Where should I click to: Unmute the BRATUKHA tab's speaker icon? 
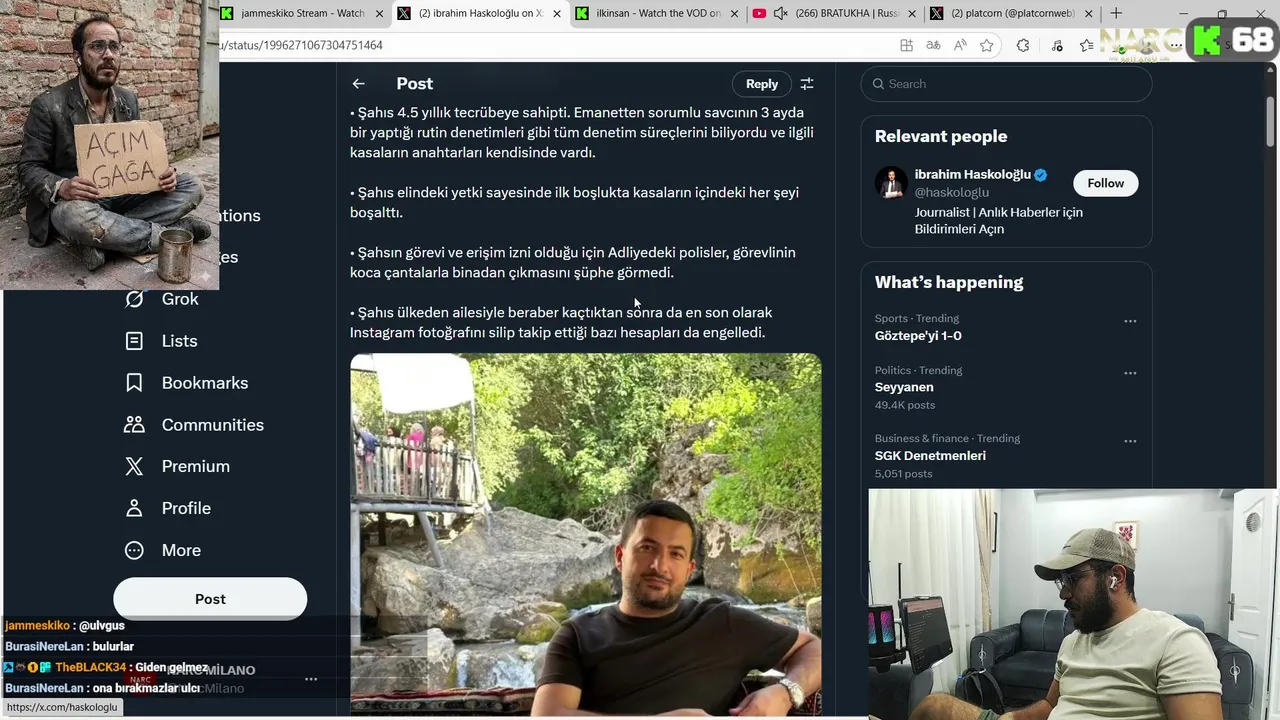coord(781,13)
